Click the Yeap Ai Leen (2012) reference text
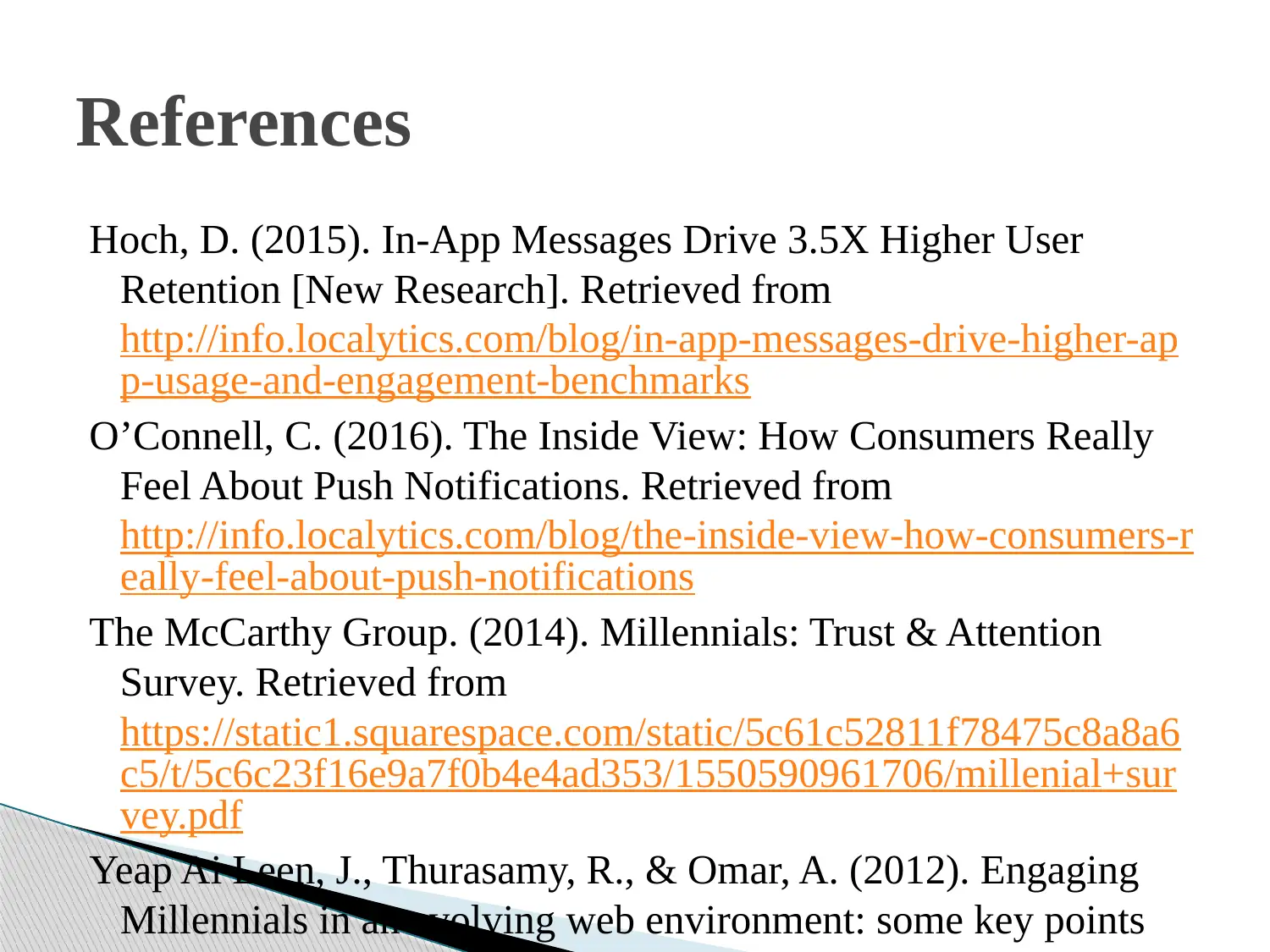 coord(617,895)
